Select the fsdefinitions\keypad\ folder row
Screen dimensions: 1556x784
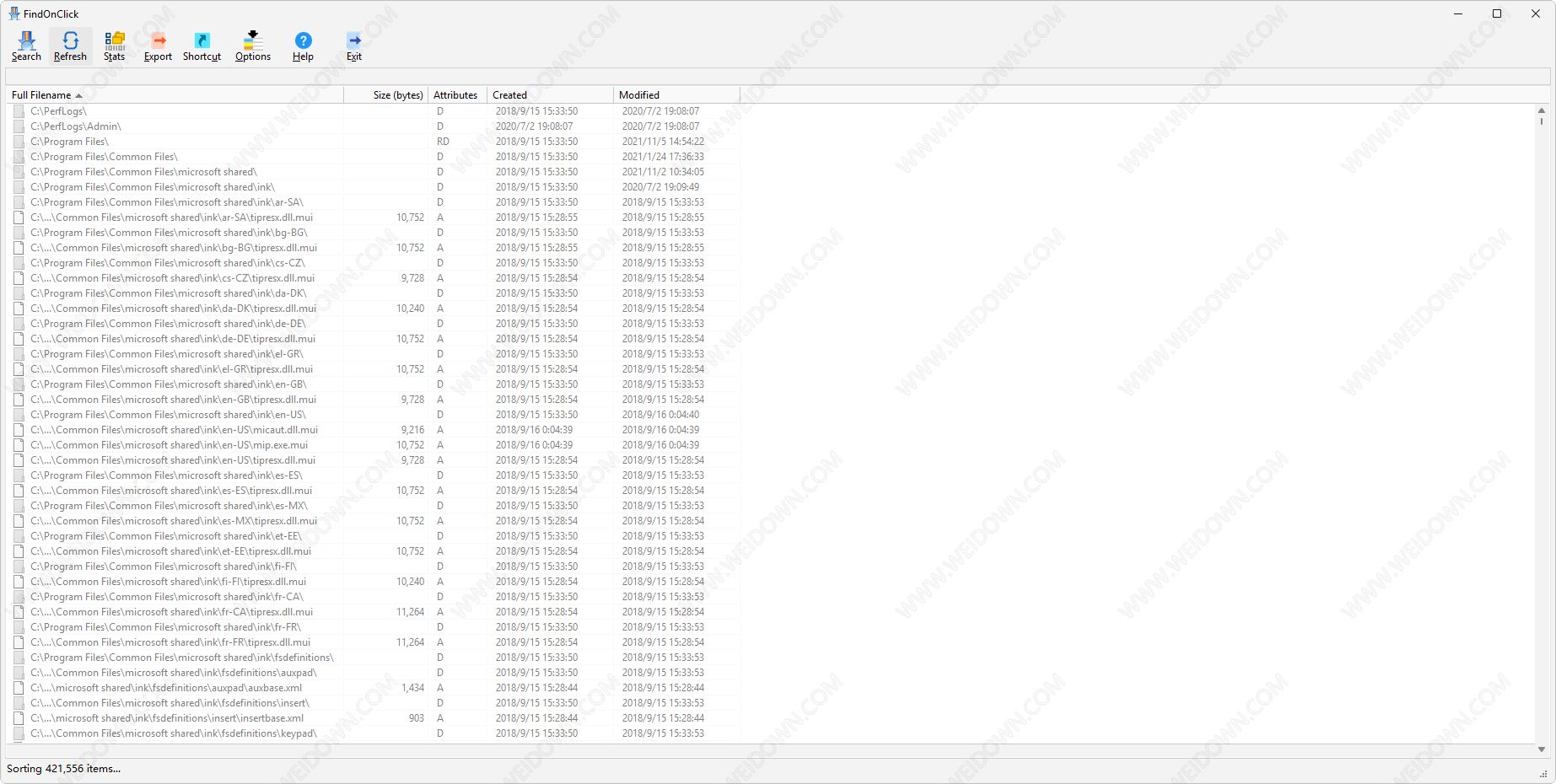[374, 733]
